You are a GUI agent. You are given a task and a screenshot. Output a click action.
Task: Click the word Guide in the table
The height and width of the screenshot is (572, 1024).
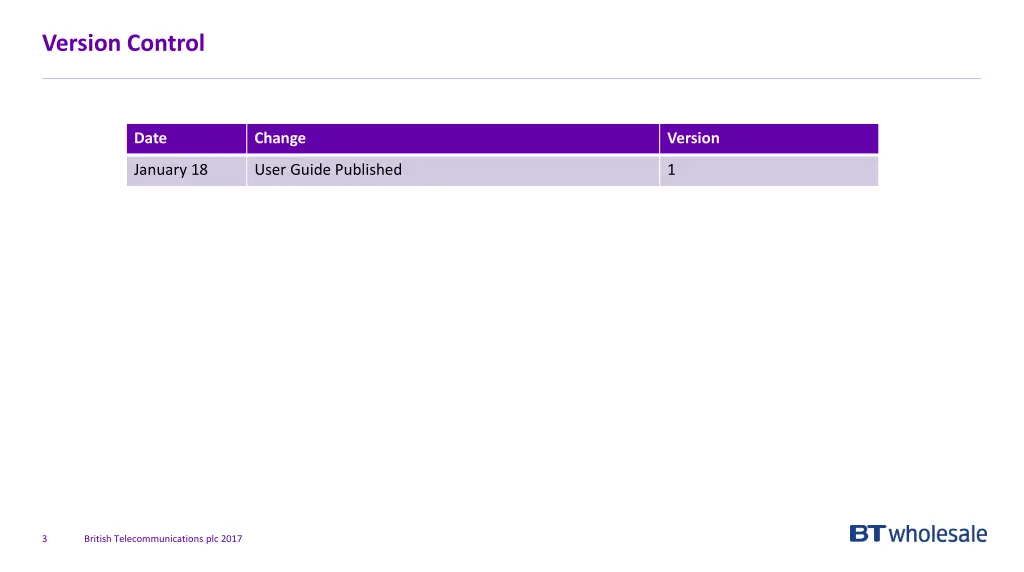[310, 170]
